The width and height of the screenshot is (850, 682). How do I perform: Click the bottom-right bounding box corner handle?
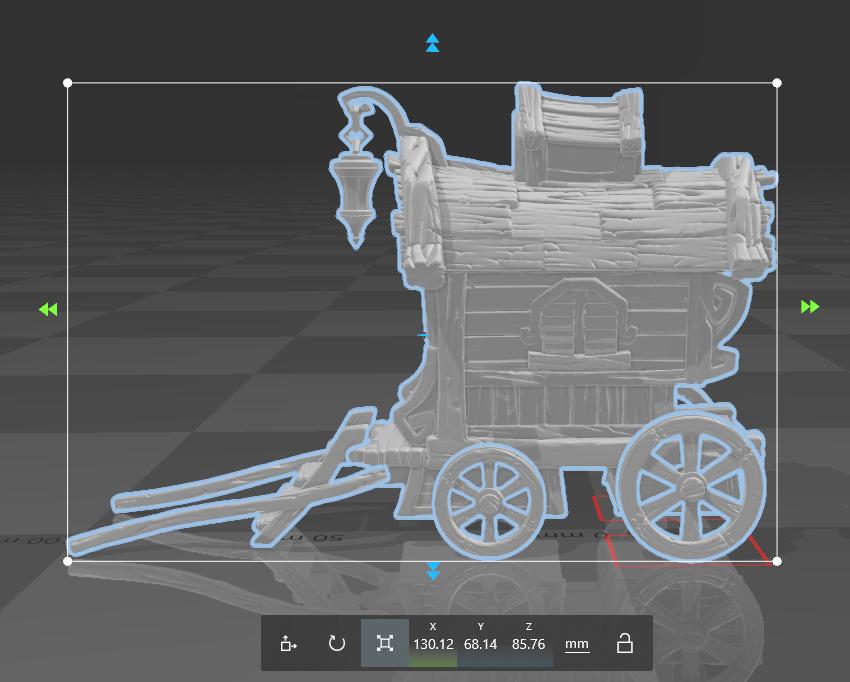click(x=777, y=561)
